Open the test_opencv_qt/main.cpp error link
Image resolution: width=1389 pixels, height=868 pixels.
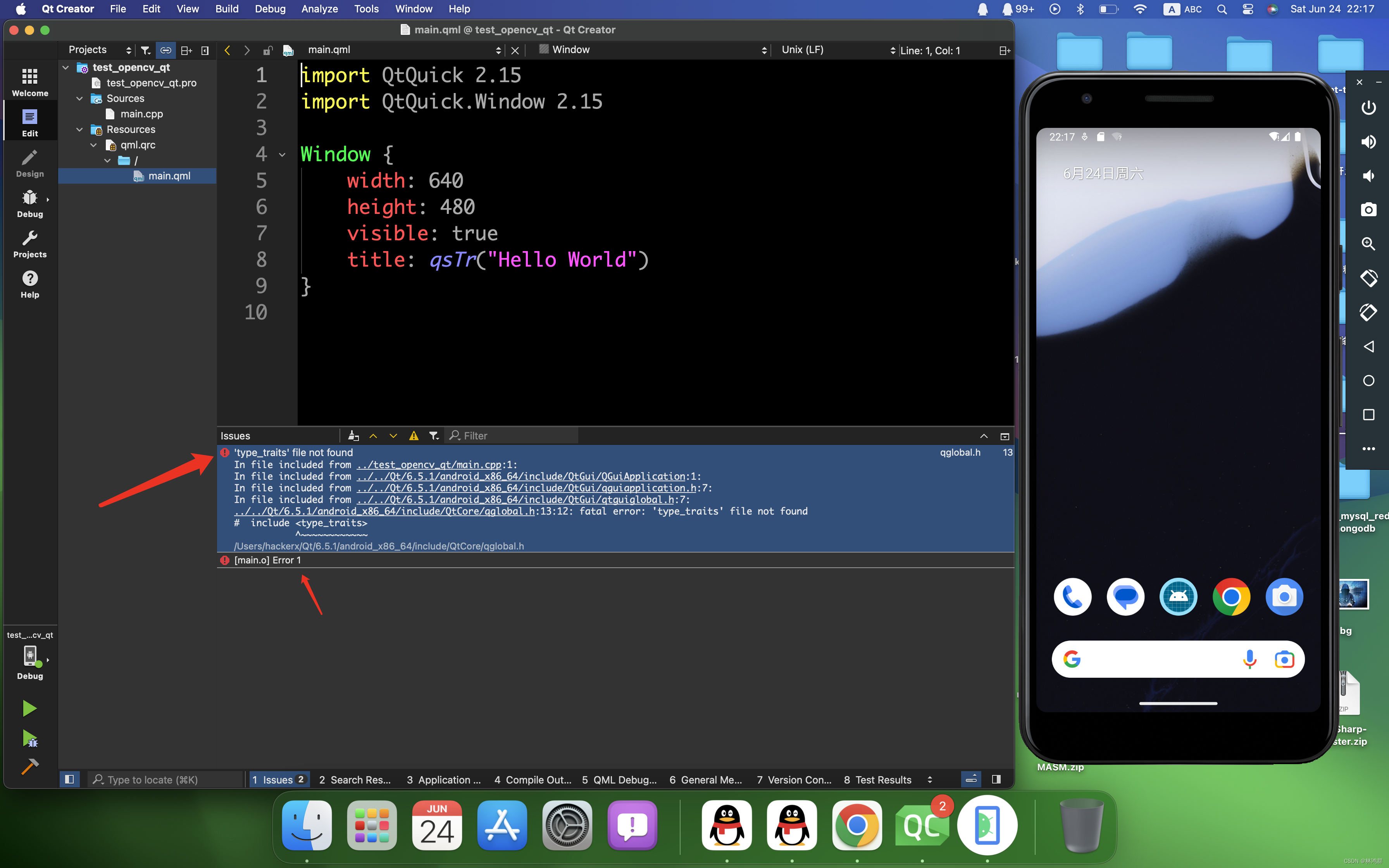point(429,465)
